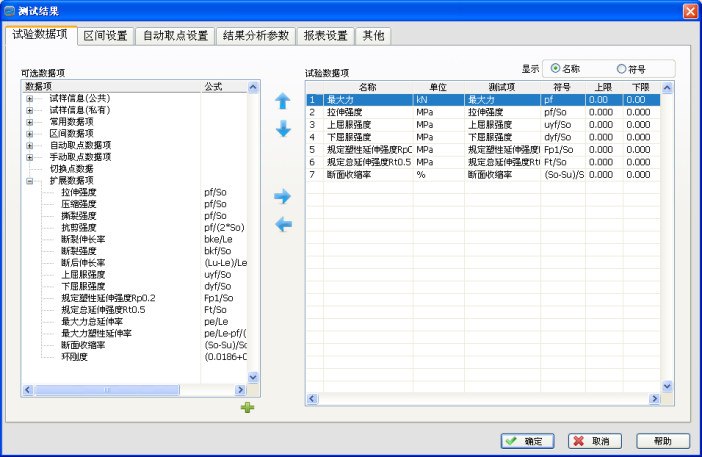Click the green plus add icon

pos(247,406)
